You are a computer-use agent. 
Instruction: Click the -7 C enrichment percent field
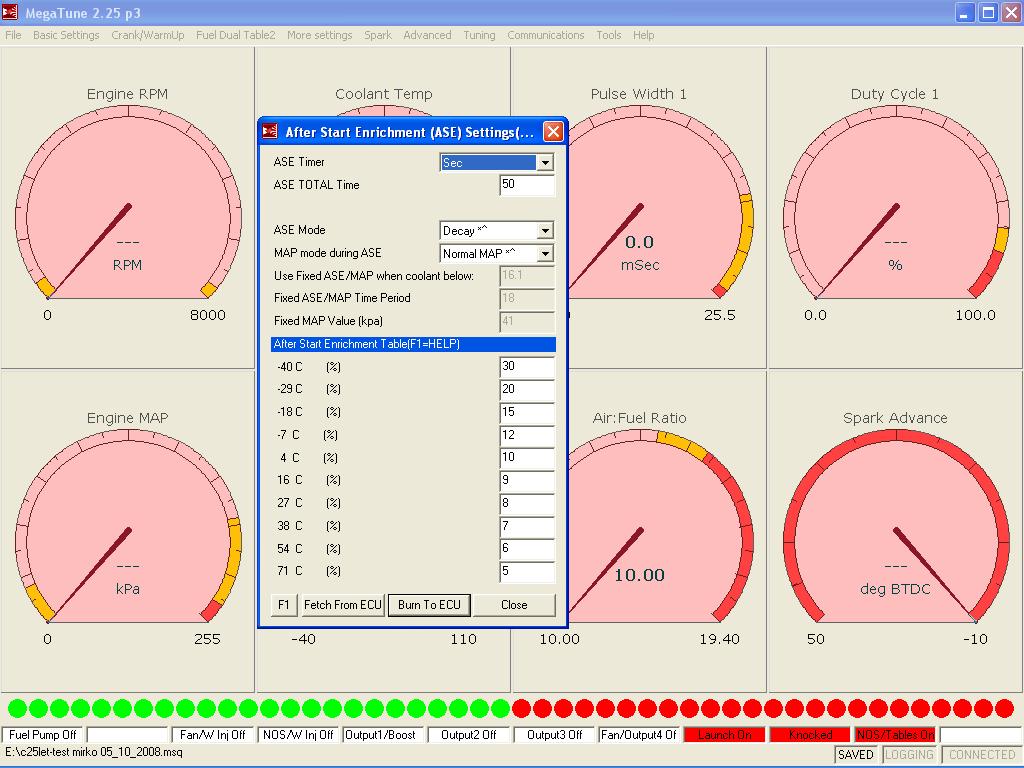(527, 436)
